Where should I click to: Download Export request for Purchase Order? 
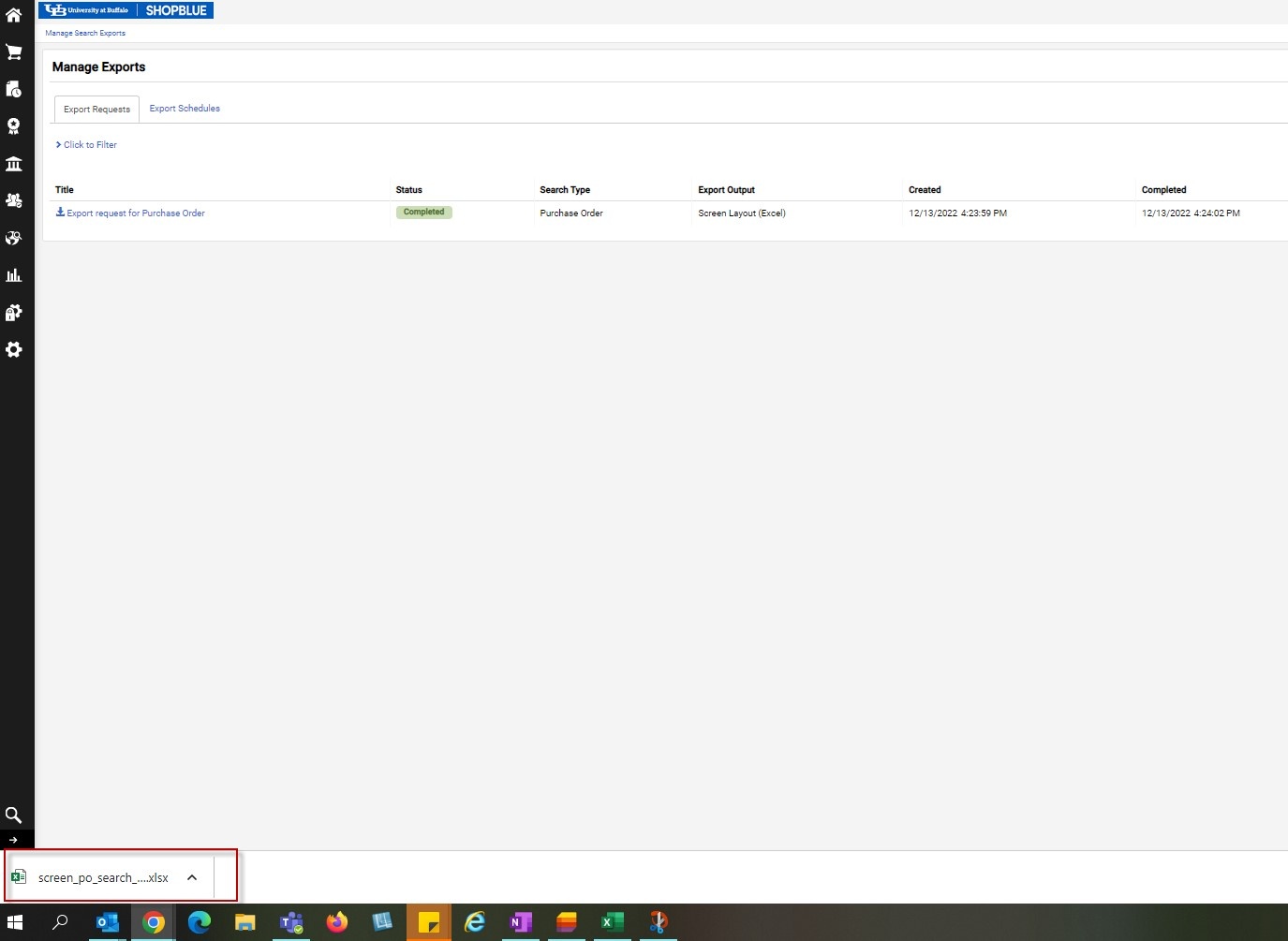(135, 213)
